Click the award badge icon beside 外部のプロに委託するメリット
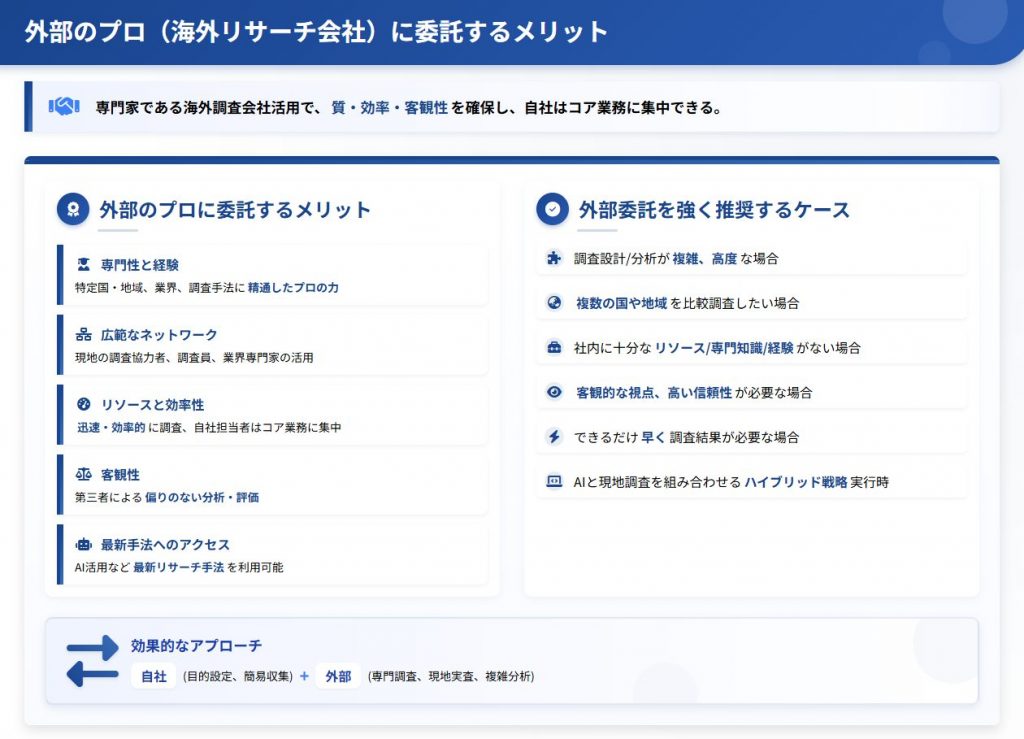Screen dimensions: 1024x739 (73, 209)
